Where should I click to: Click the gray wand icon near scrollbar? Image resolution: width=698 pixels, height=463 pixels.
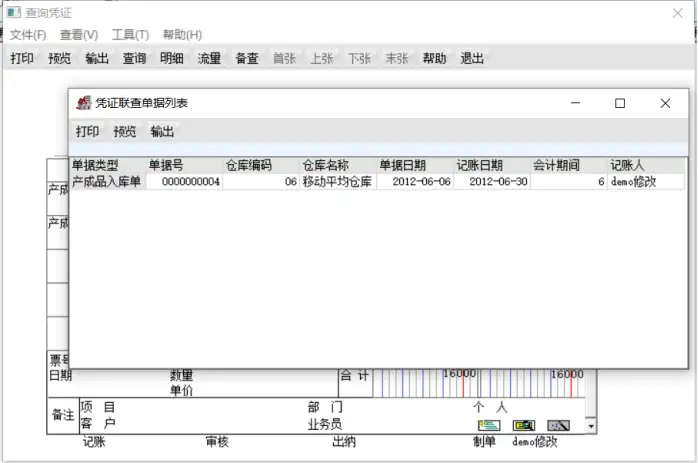click(x=558, y=426)
